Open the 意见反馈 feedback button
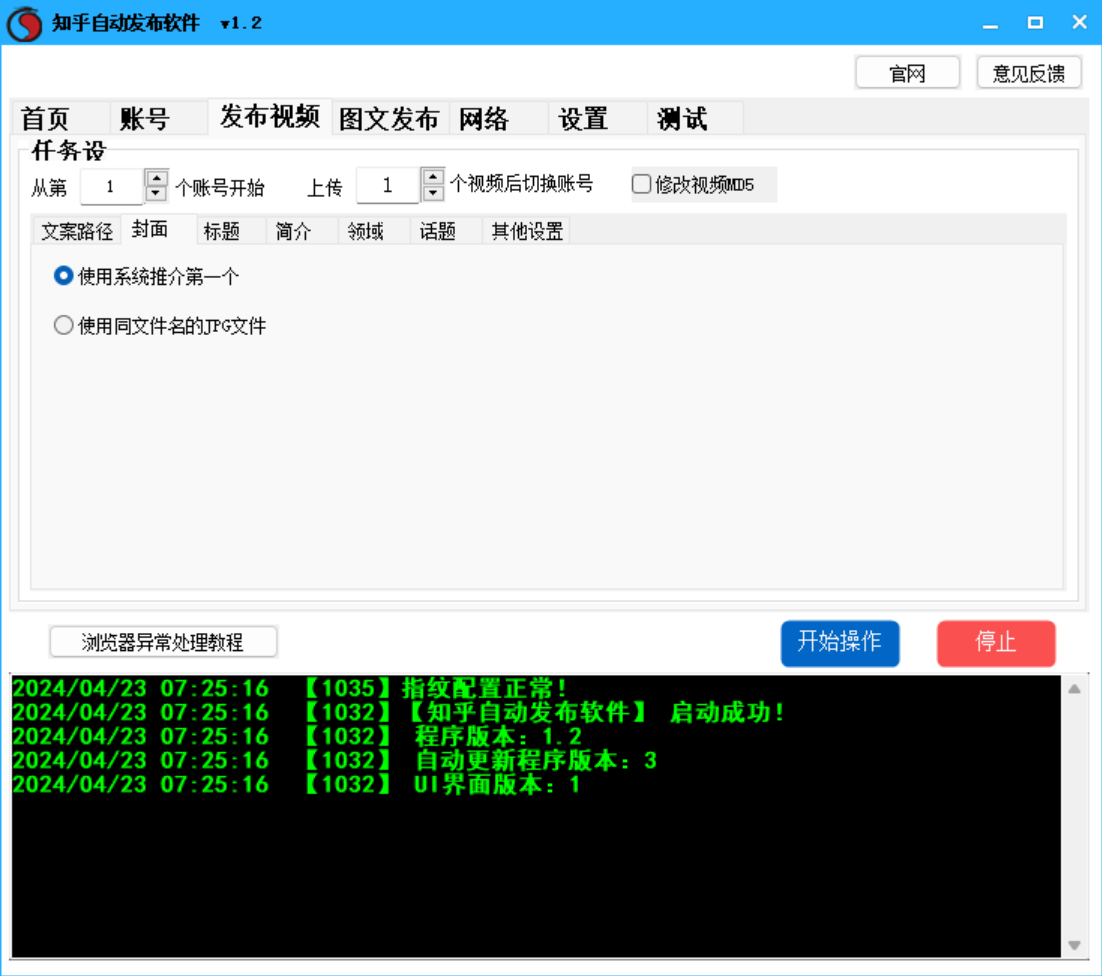1102x976 pixels. (1029, 73)
